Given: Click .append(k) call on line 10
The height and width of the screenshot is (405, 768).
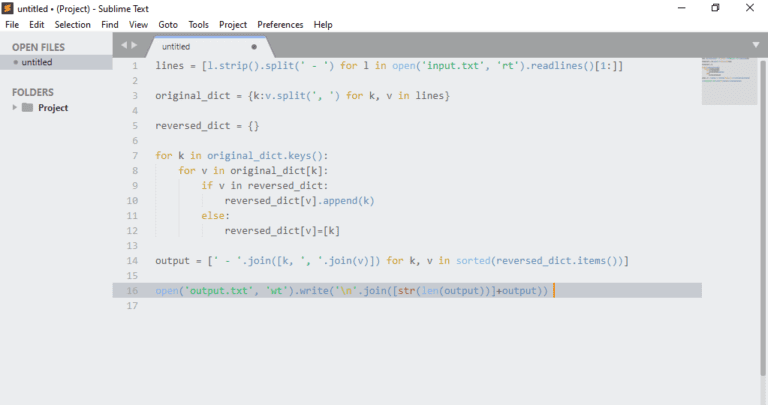Looking at the screenshot, I should [346, 201].
